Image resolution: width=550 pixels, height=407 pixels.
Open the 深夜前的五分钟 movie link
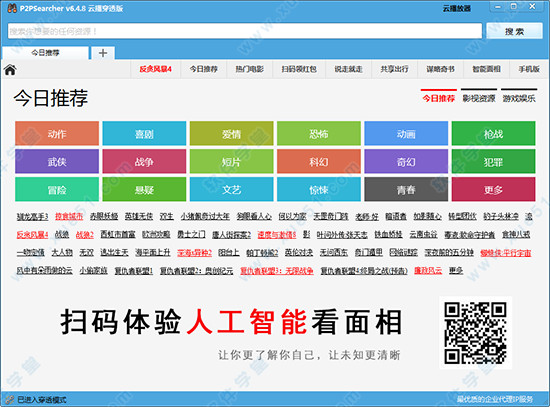449,252
